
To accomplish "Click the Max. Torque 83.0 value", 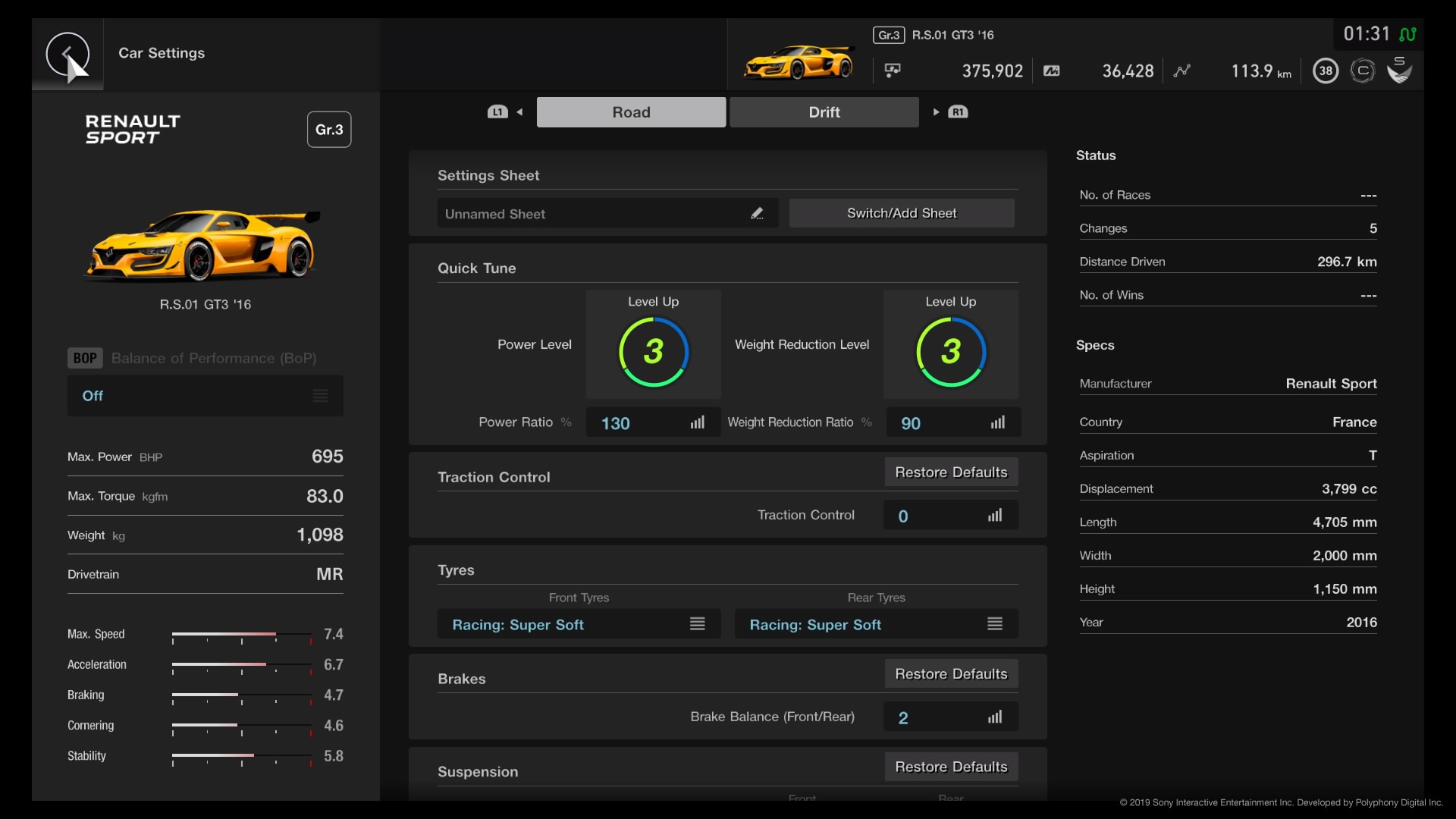I will tap(325, 496).
